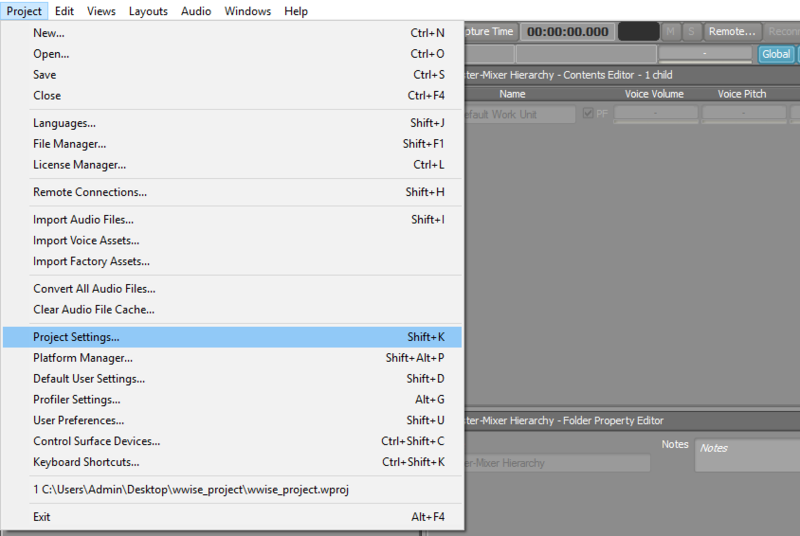Open the Help menu
Screen dimensions: 800x536
tap(296, 11)
